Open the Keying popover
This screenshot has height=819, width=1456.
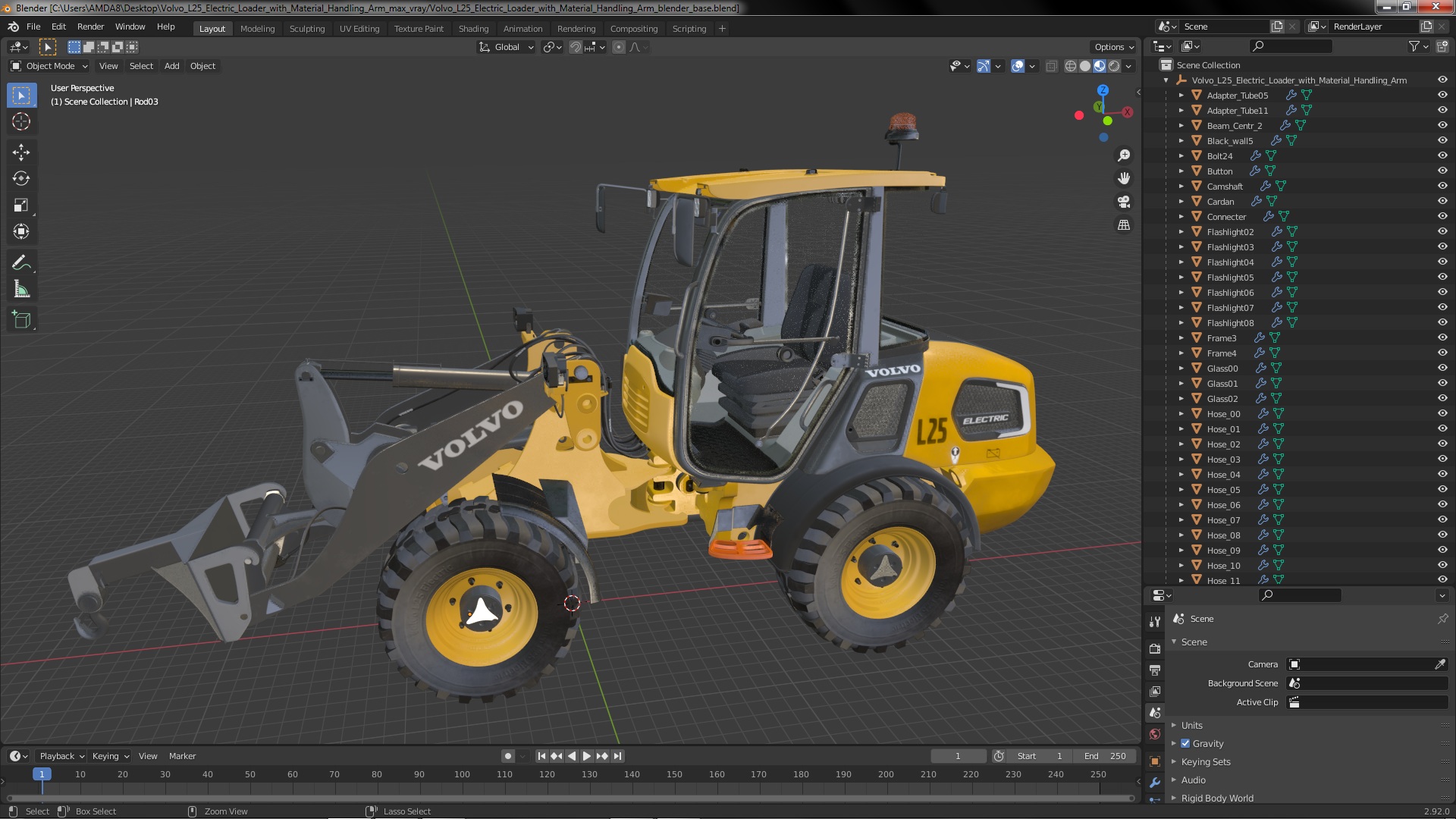tap(110, 756)
